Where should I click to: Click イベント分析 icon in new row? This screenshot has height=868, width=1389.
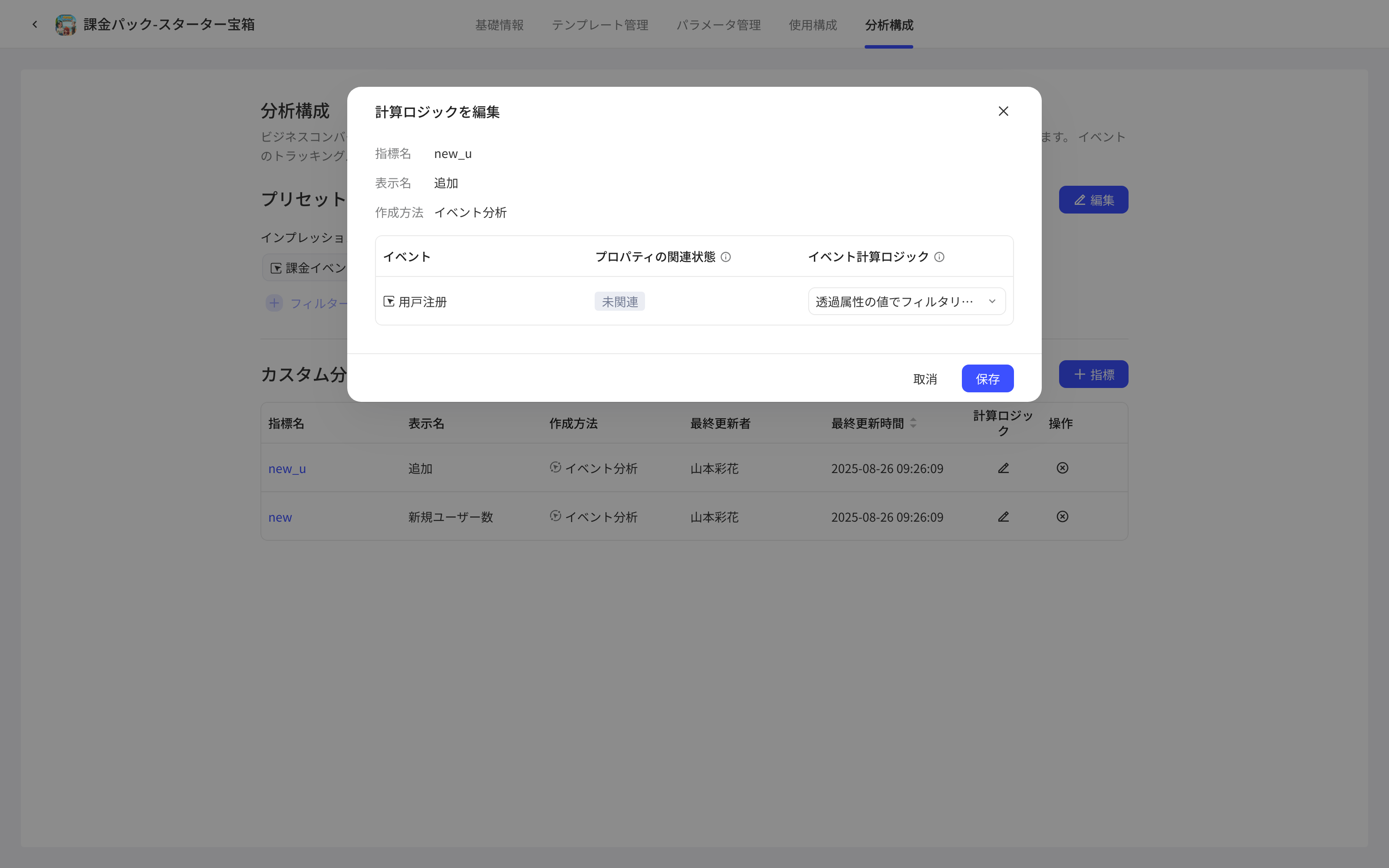tap(555, 516)
